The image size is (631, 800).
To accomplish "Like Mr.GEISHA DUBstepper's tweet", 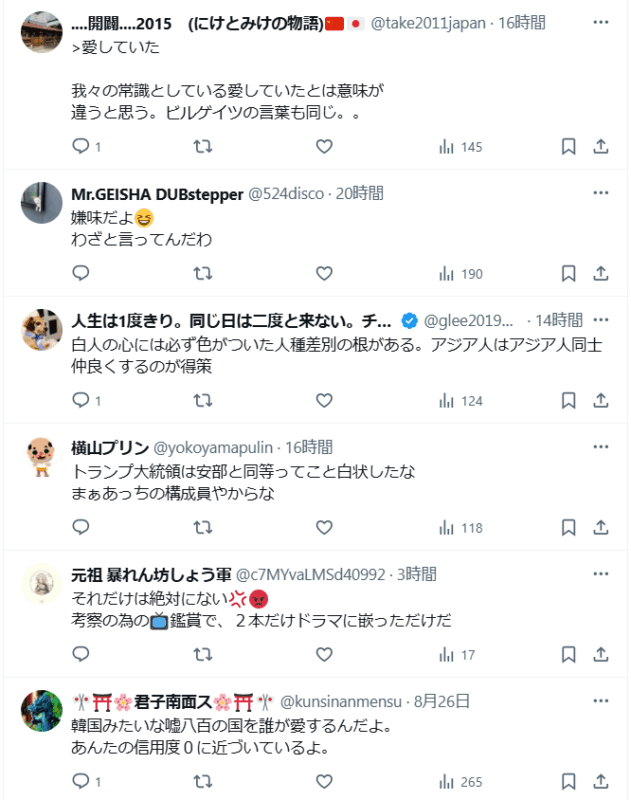I will pos(323,274).
